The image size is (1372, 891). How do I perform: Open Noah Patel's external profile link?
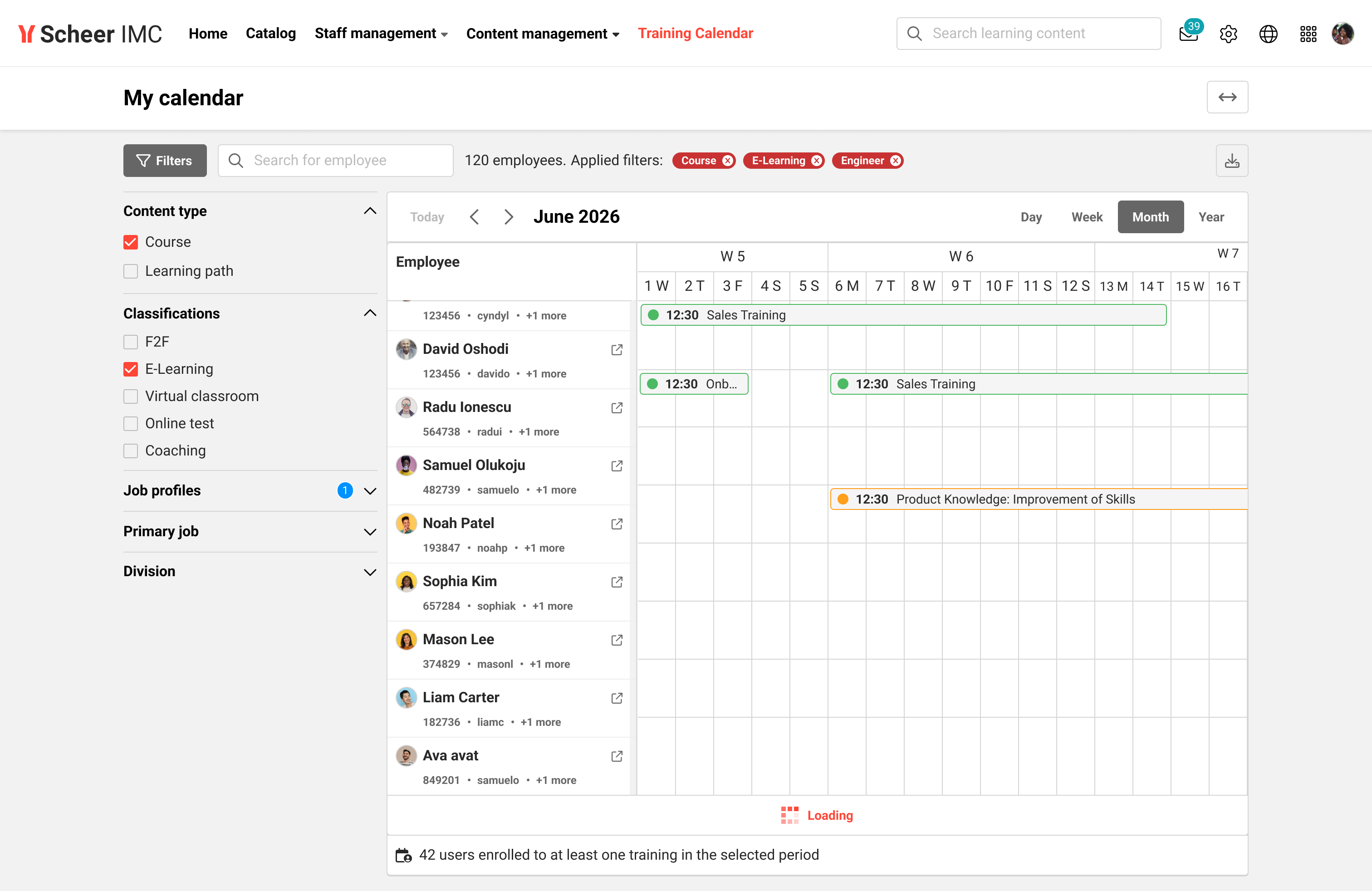pyautogui.click(x=617, y=524)
